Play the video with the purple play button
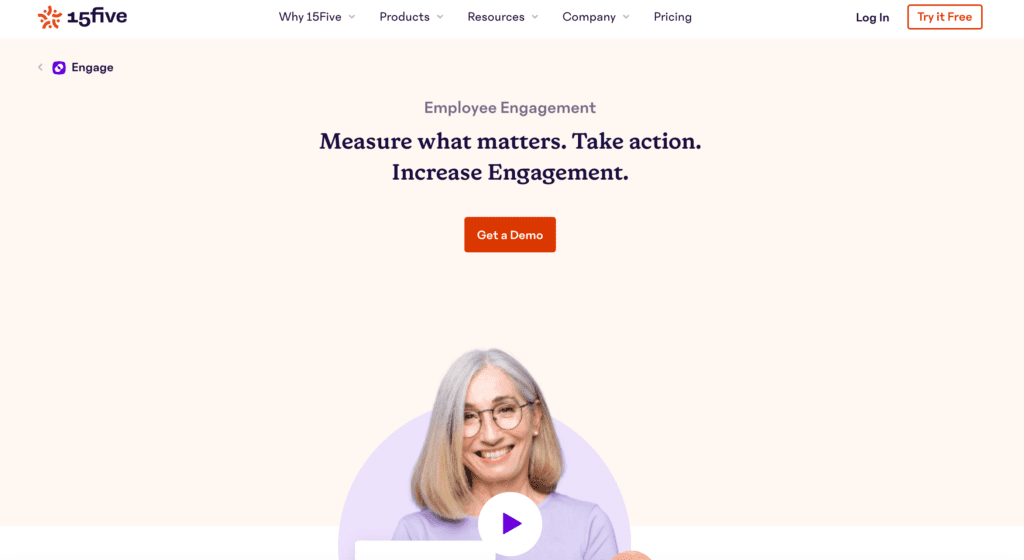Image resolution: width=1024 pixels, height=560 pixels. 510,523
